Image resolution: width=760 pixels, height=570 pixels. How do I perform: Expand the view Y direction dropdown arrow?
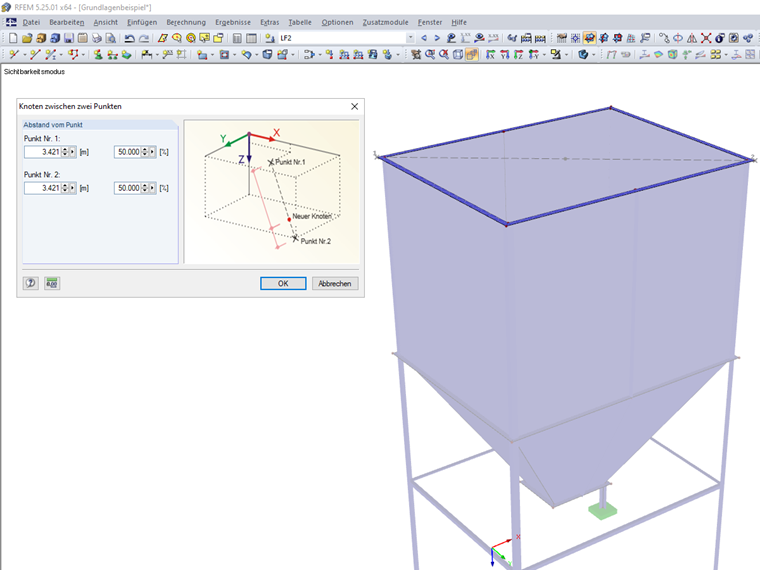pyautogui.click(x=544, y=54)
